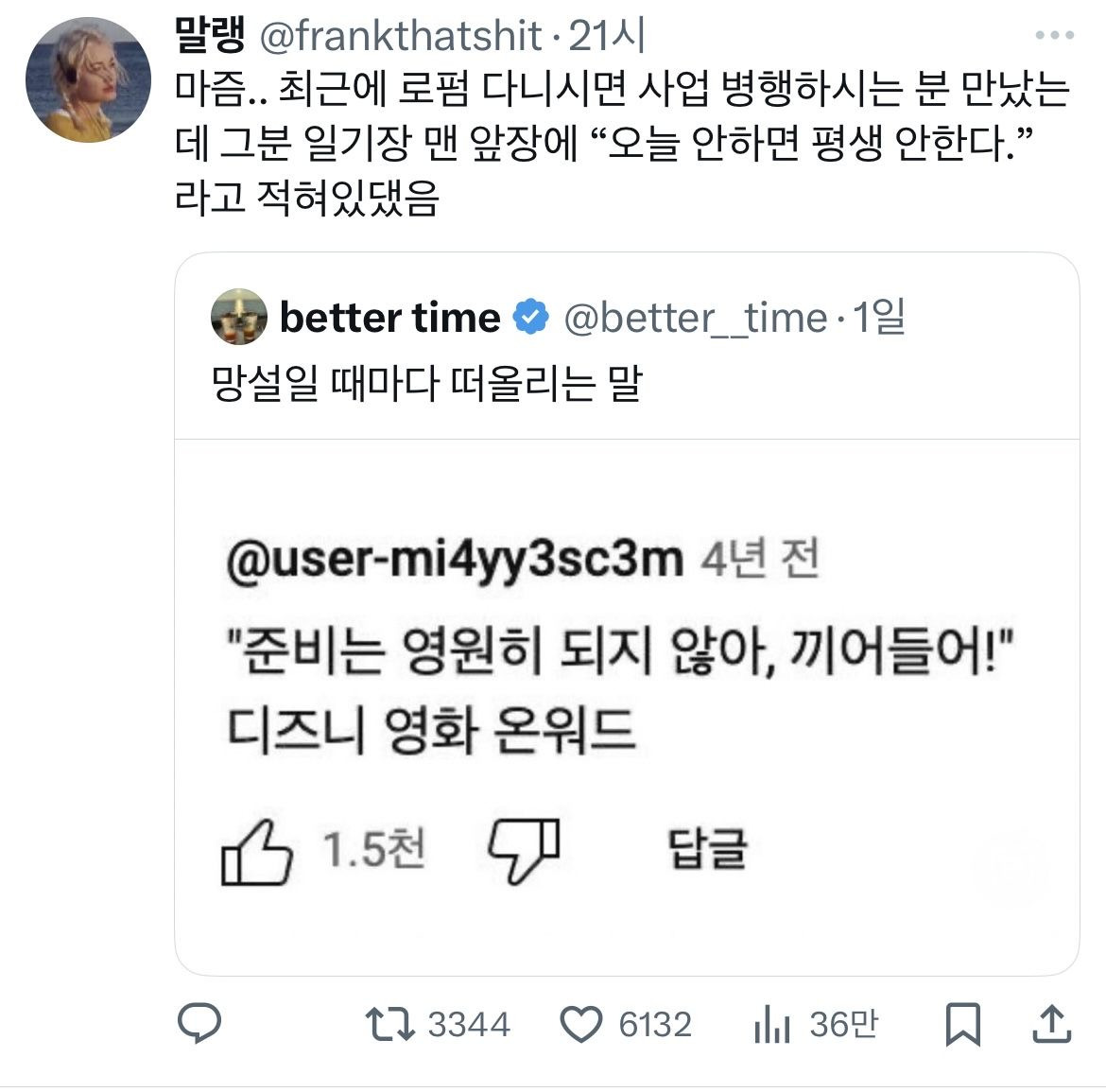Open the quoted tweet text 망설일 때마다 떠올리는 말
Image resolution: width=1106 pixels, height=1092 pixels.
coord(427,383)
